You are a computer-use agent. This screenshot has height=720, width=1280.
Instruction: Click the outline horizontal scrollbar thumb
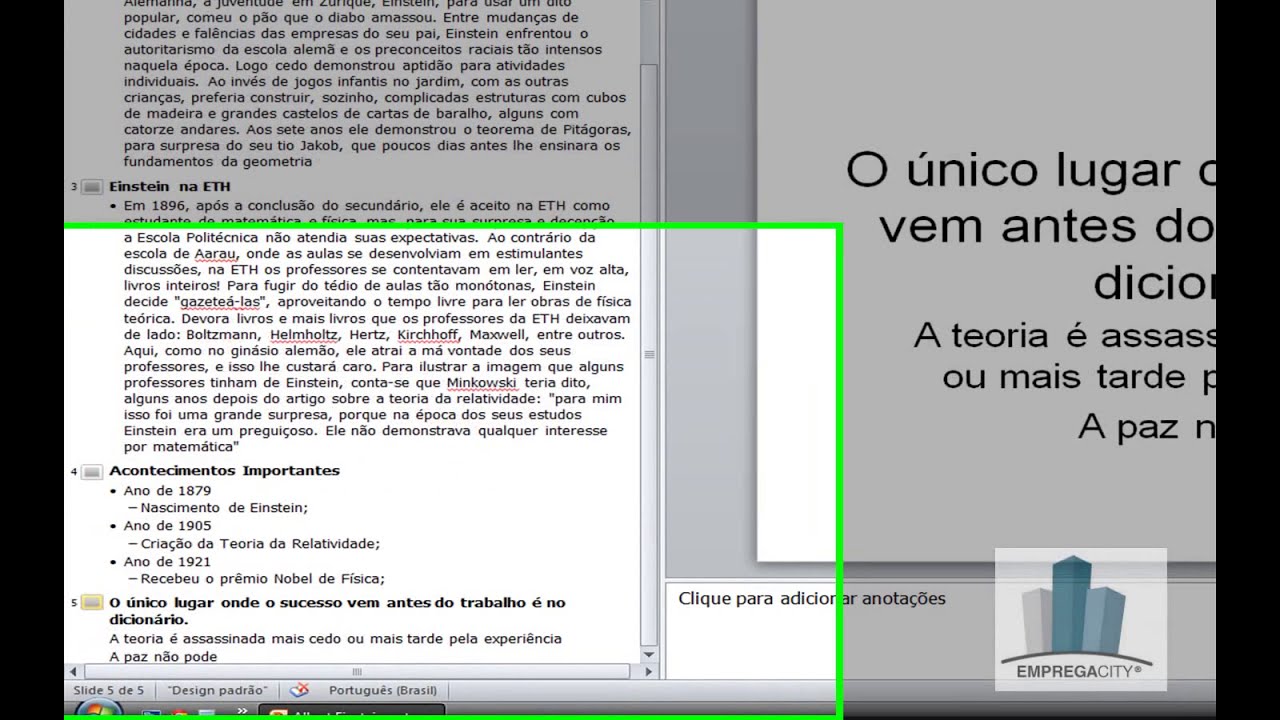click(356, 672)
